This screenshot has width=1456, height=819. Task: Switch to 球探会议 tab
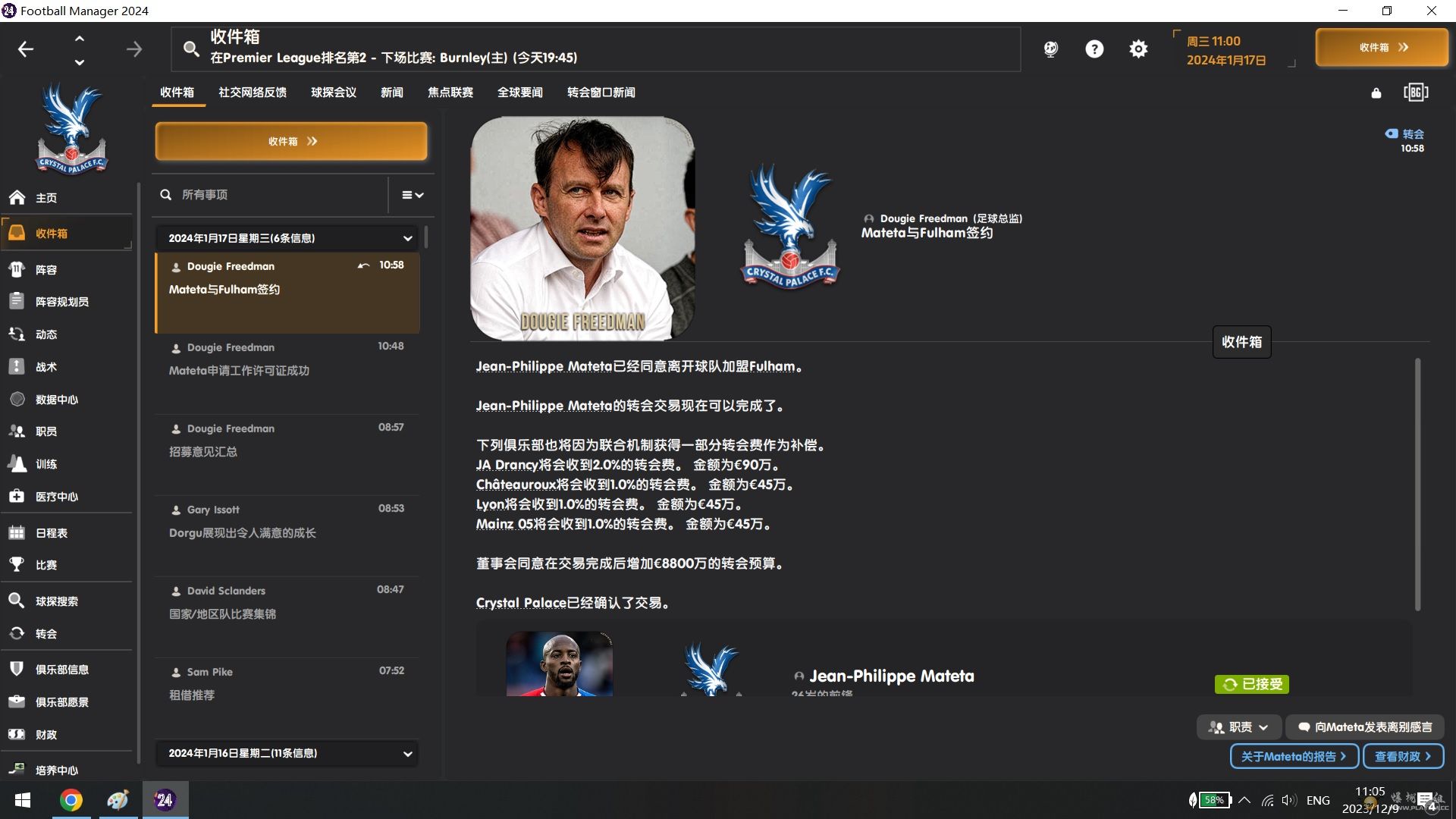click(x=334, y=93)
